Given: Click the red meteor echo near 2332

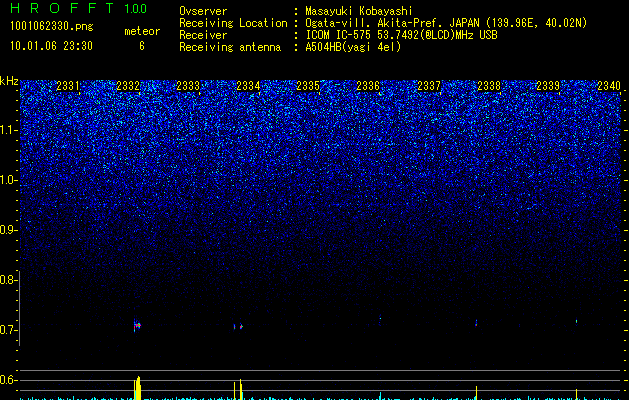Looking at the screenshot, I should (137, 325).
